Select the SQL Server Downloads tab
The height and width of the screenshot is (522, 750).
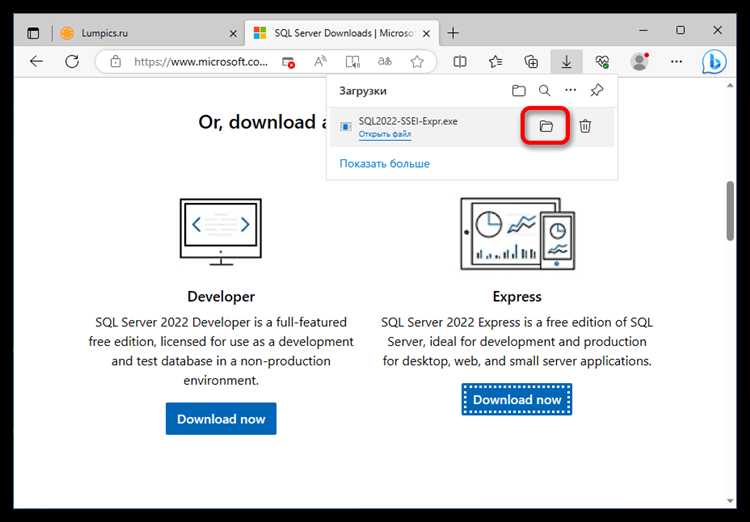(342, 33)
